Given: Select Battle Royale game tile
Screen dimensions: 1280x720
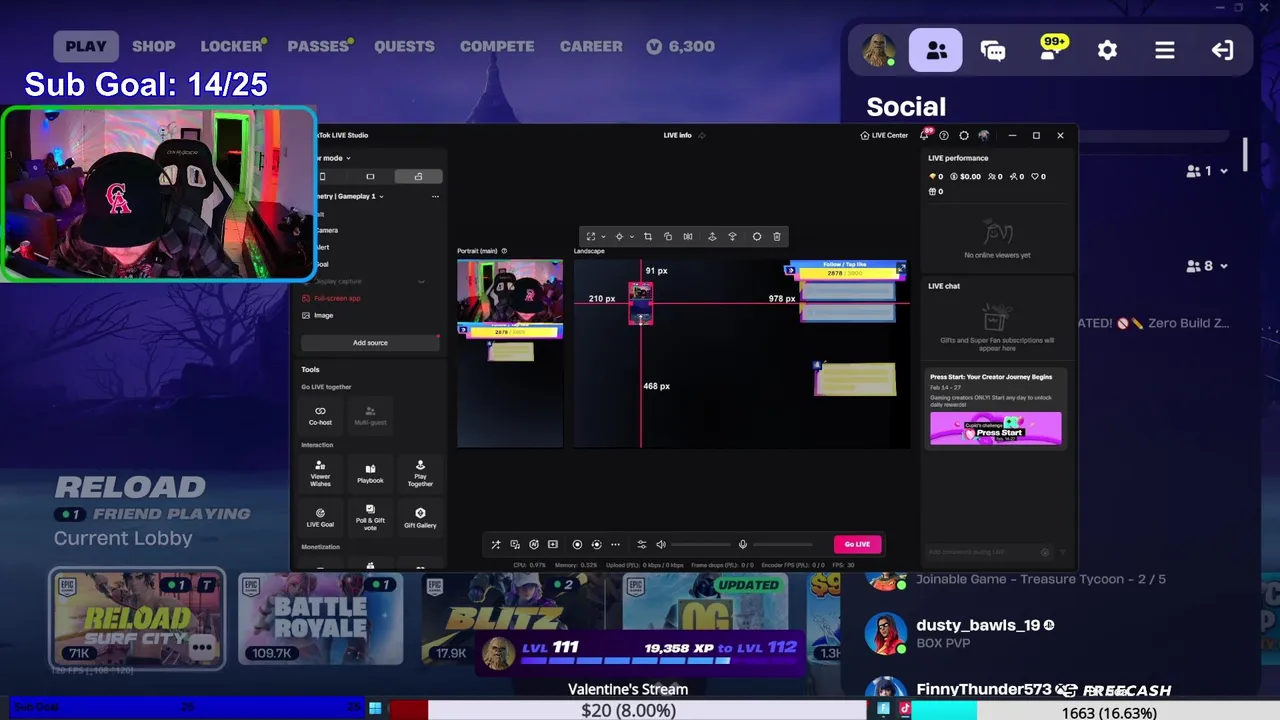Looking at the screenshot, I should [x=320, y=620].
